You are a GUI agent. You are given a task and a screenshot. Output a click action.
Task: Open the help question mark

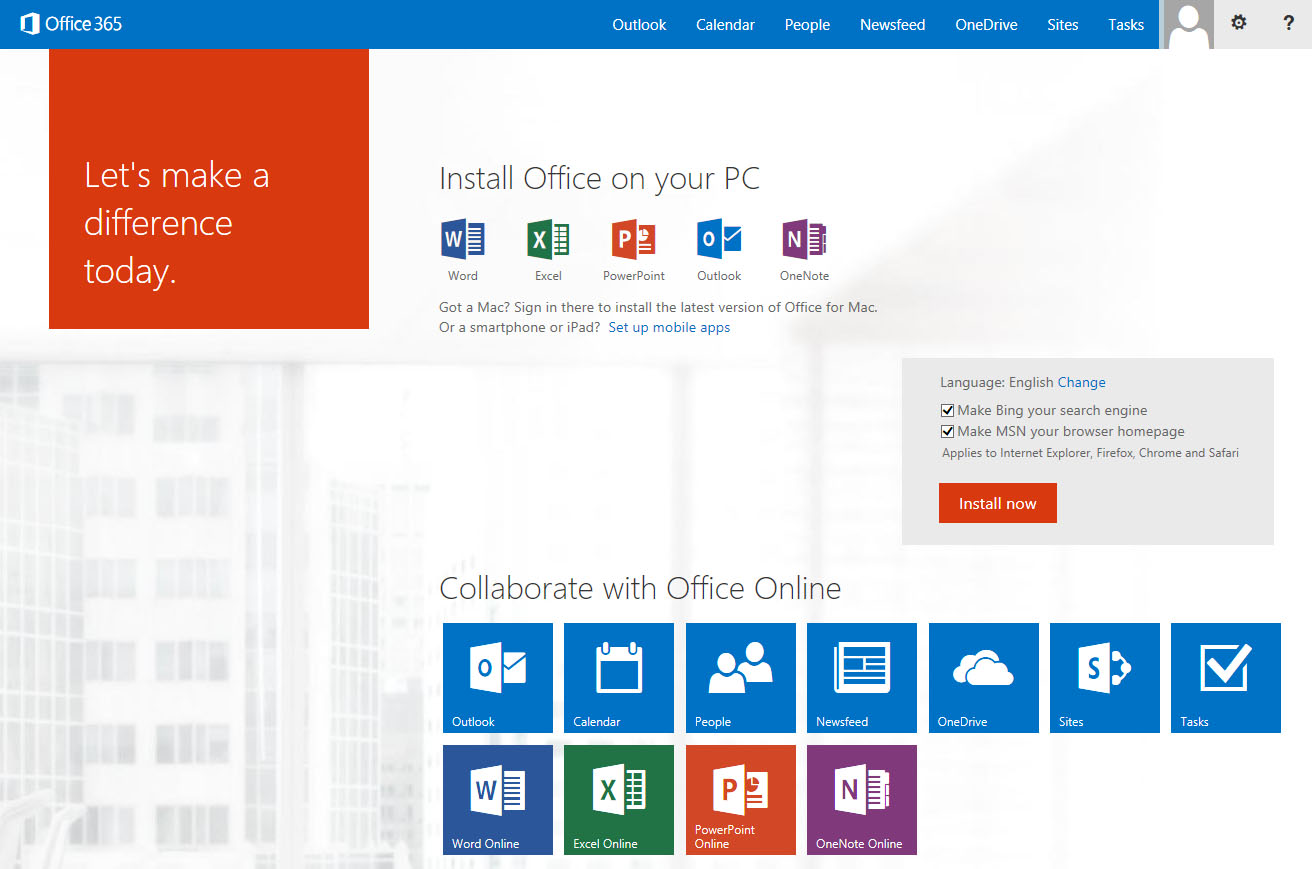(1289, 23)
